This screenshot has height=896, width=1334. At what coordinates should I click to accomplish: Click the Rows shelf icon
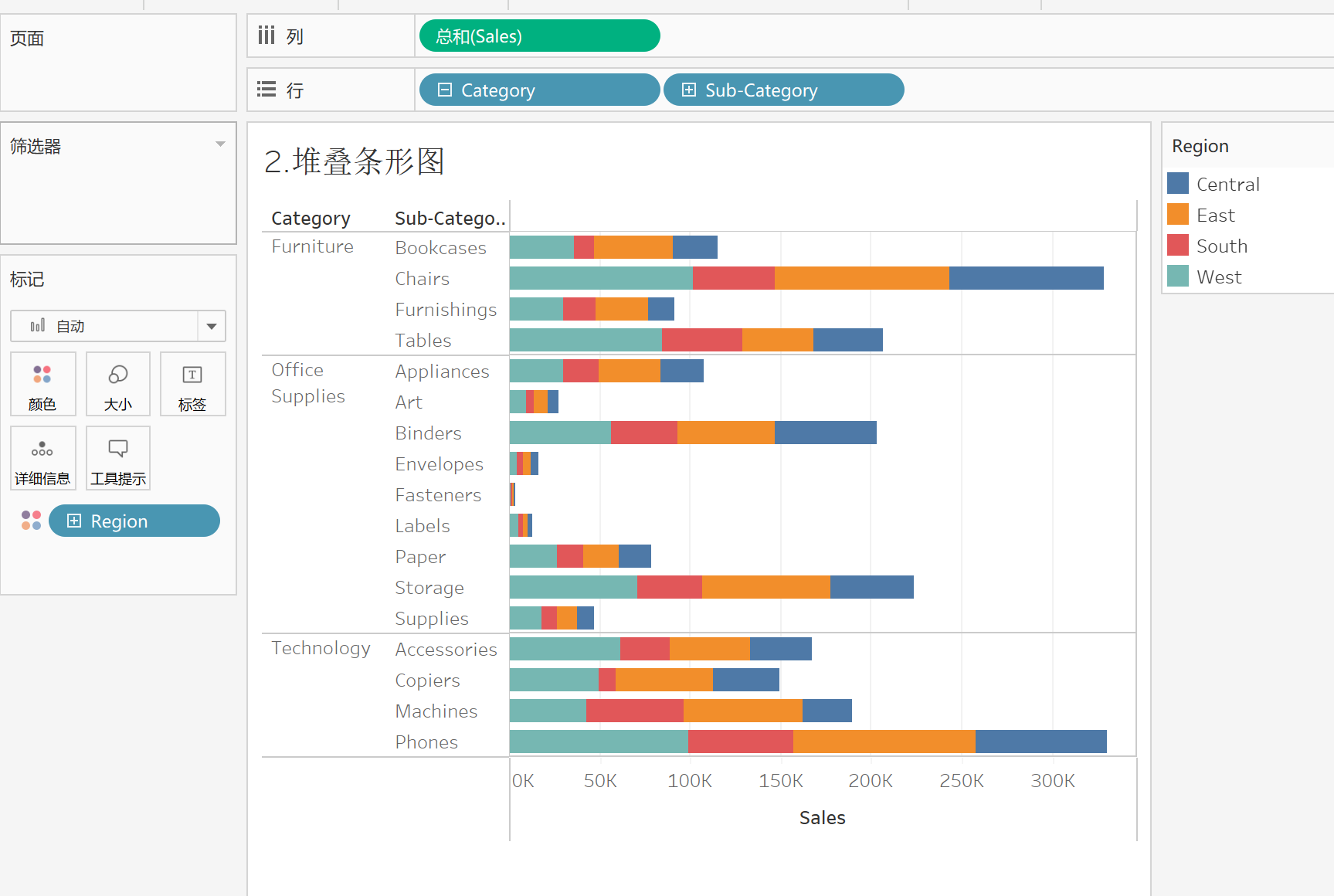click(x=266, y=90)
